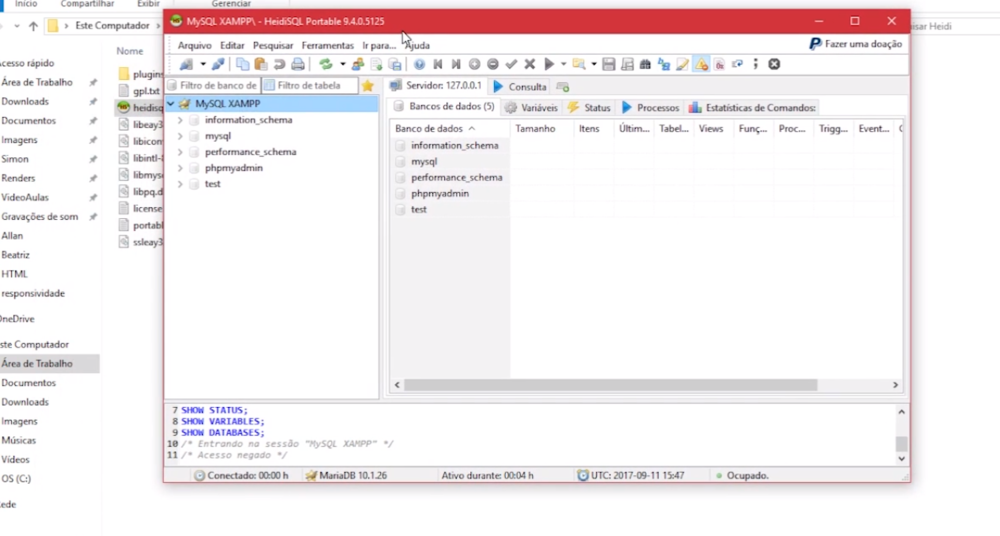The image size is (1000, 536).
Task: Open the Session manager toolbar icon
Action: [186, 64]
